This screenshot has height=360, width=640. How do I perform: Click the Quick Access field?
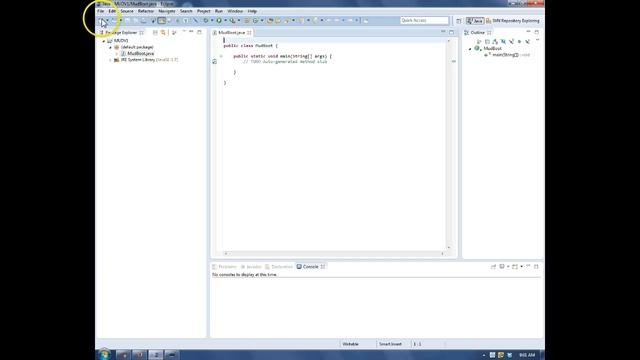pyautogui.click(x=424, y=20)
